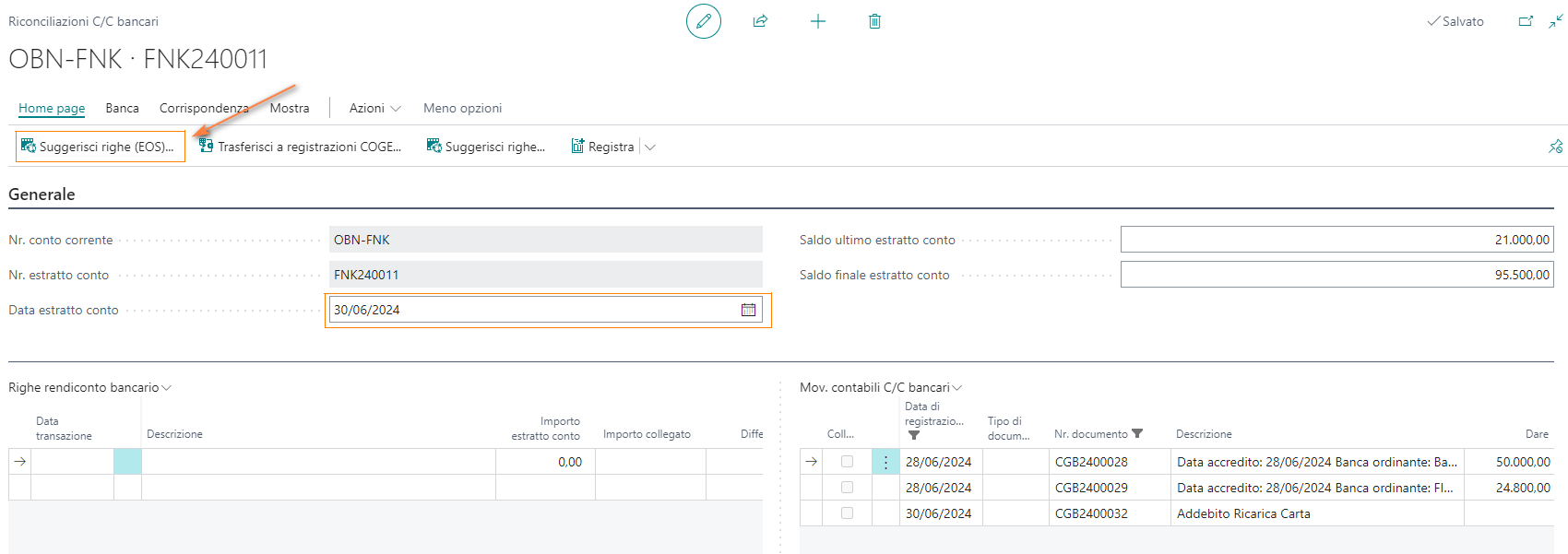
Task: Click amount 24.800,00 in Dare column
Action: click(1523, 488)
